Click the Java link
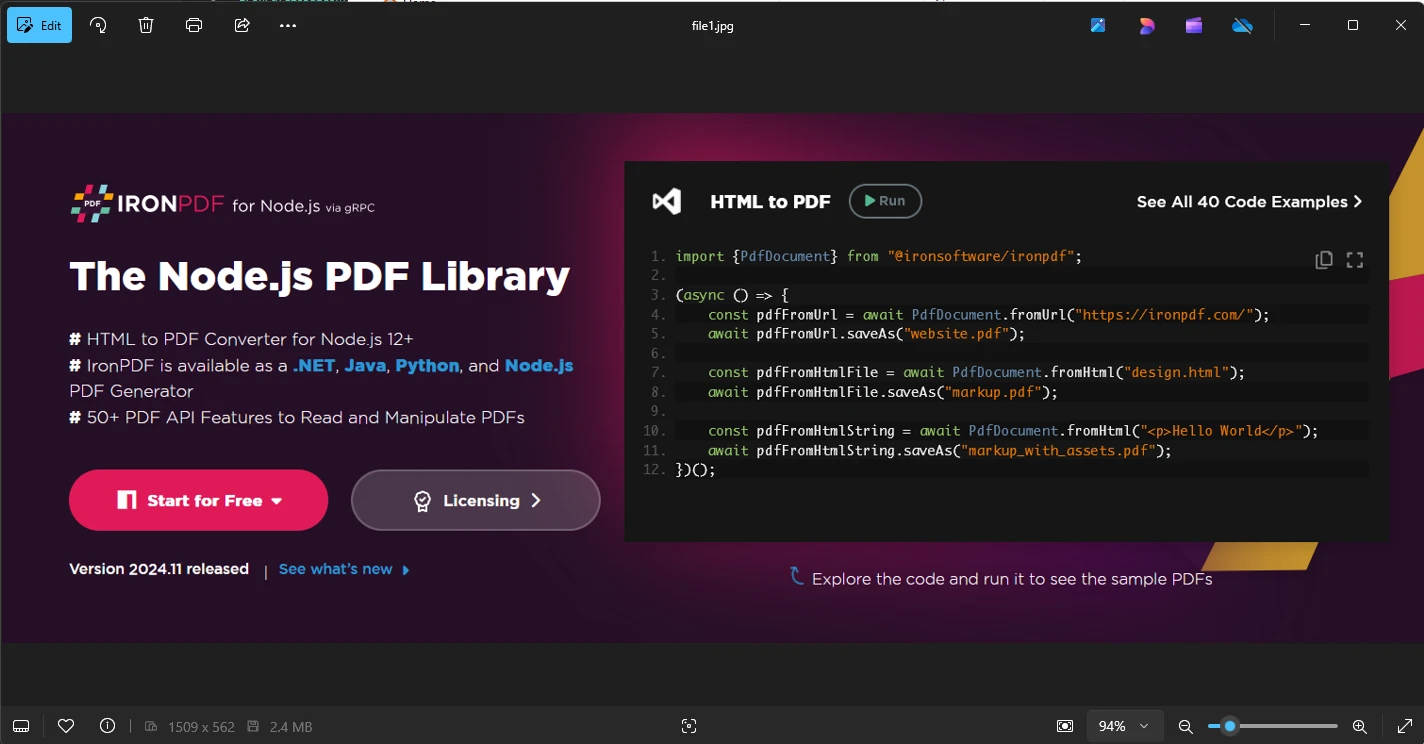 pyautogui.click(x=365, y=365)
